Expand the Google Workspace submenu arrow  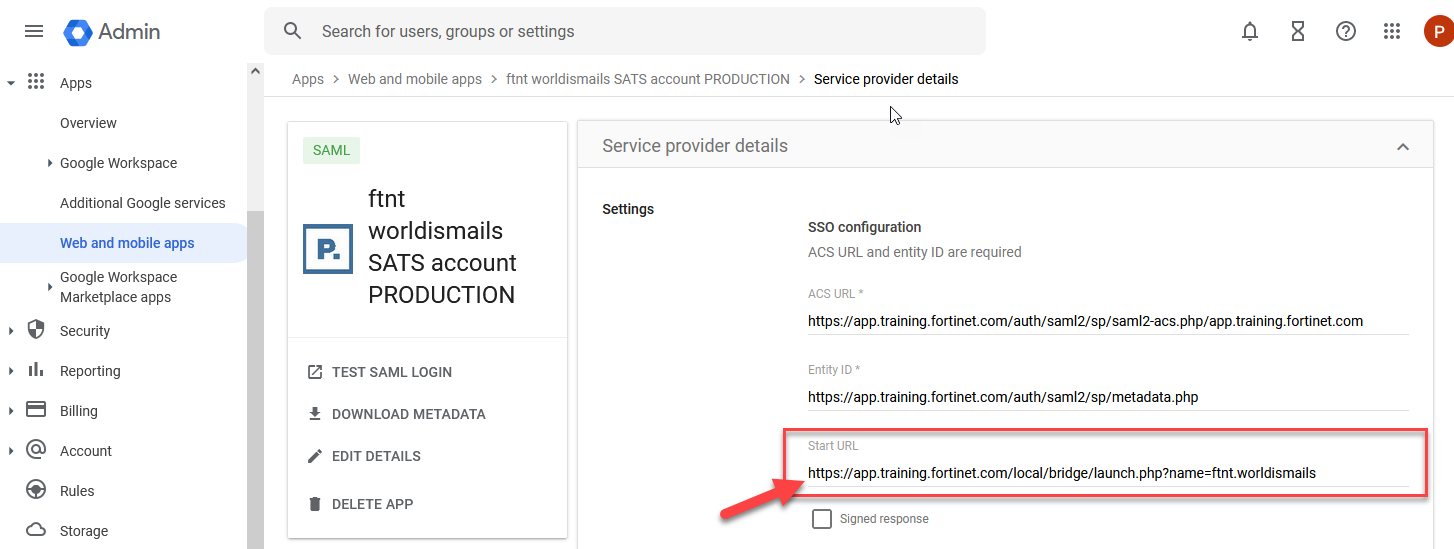50,163
